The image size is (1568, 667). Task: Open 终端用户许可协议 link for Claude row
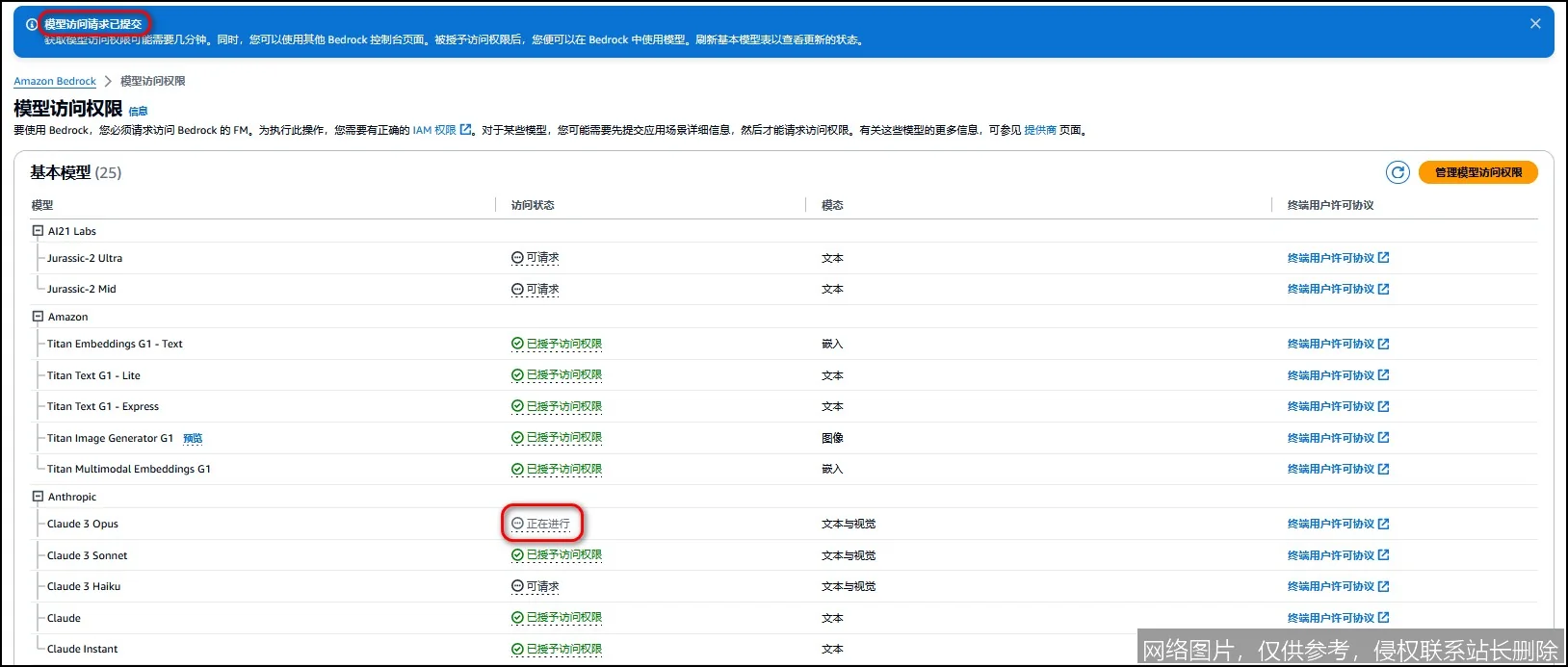(1331, 618)
